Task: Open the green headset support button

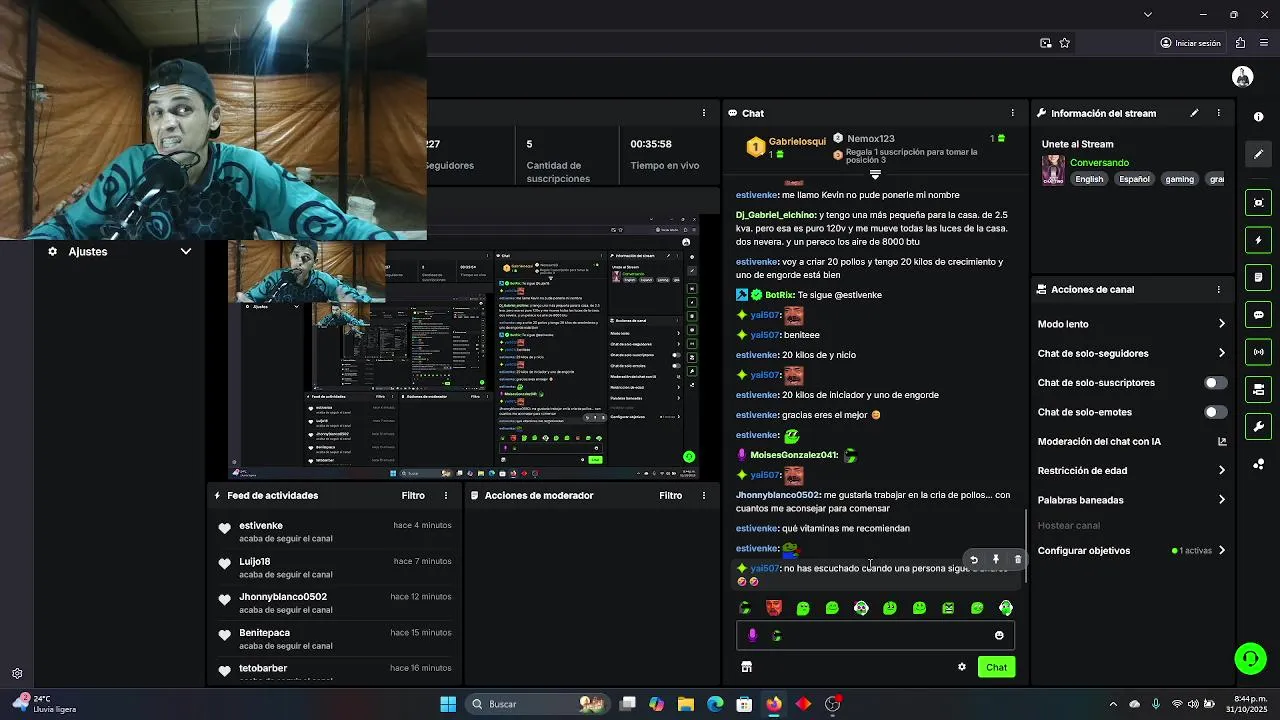Action: [x=1250, y=658]
